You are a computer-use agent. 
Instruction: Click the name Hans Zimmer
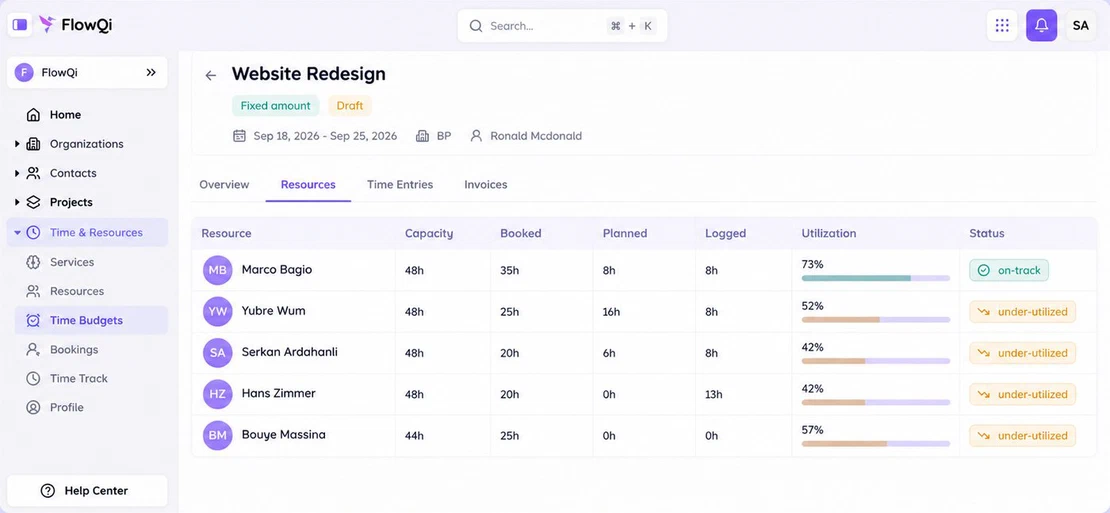pyautogui.click(x=278, y=393)
